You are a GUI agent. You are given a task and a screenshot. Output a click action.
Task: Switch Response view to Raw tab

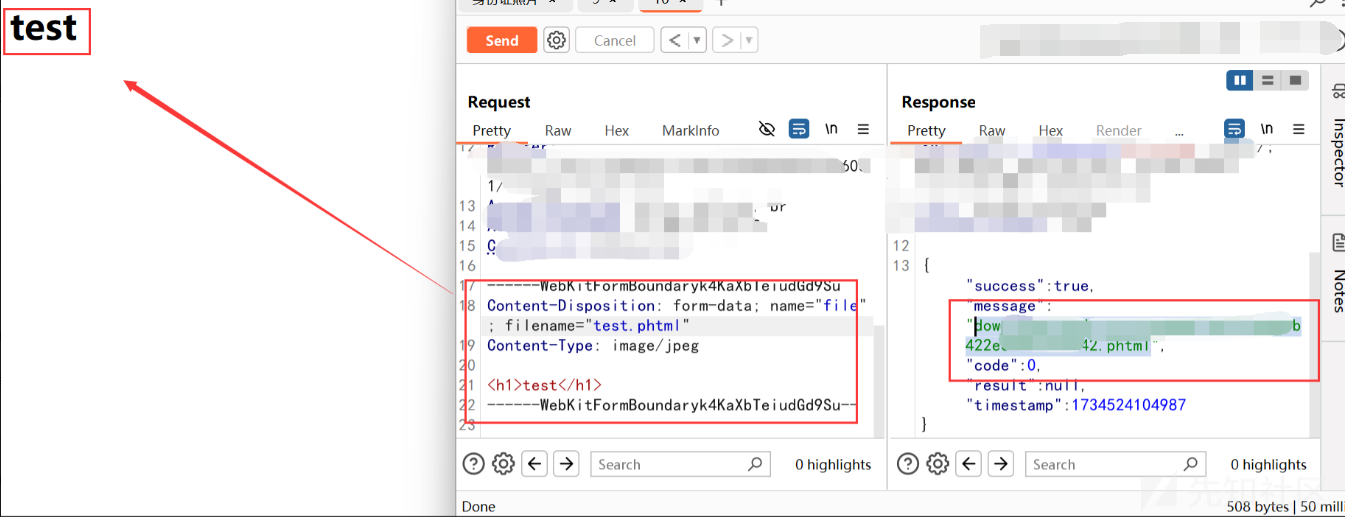pyautogui.click(x=992, y=130)
